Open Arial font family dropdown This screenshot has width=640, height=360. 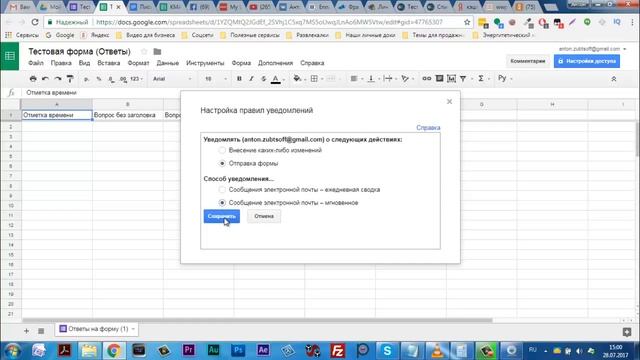pos(172,79)
